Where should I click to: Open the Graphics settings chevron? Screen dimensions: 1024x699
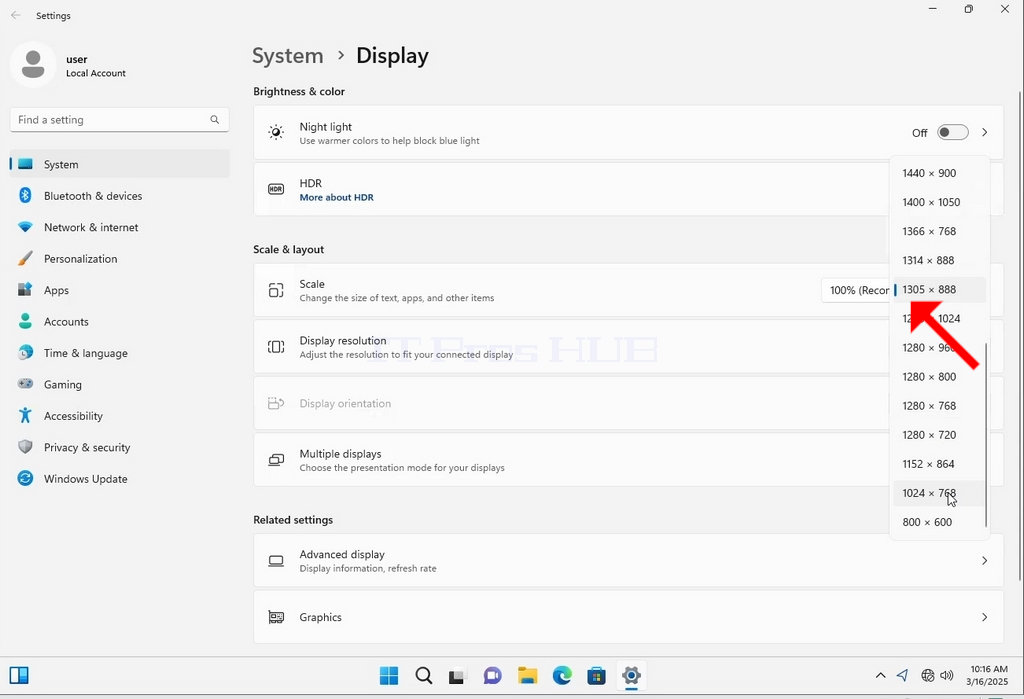[x=984, y=617]
